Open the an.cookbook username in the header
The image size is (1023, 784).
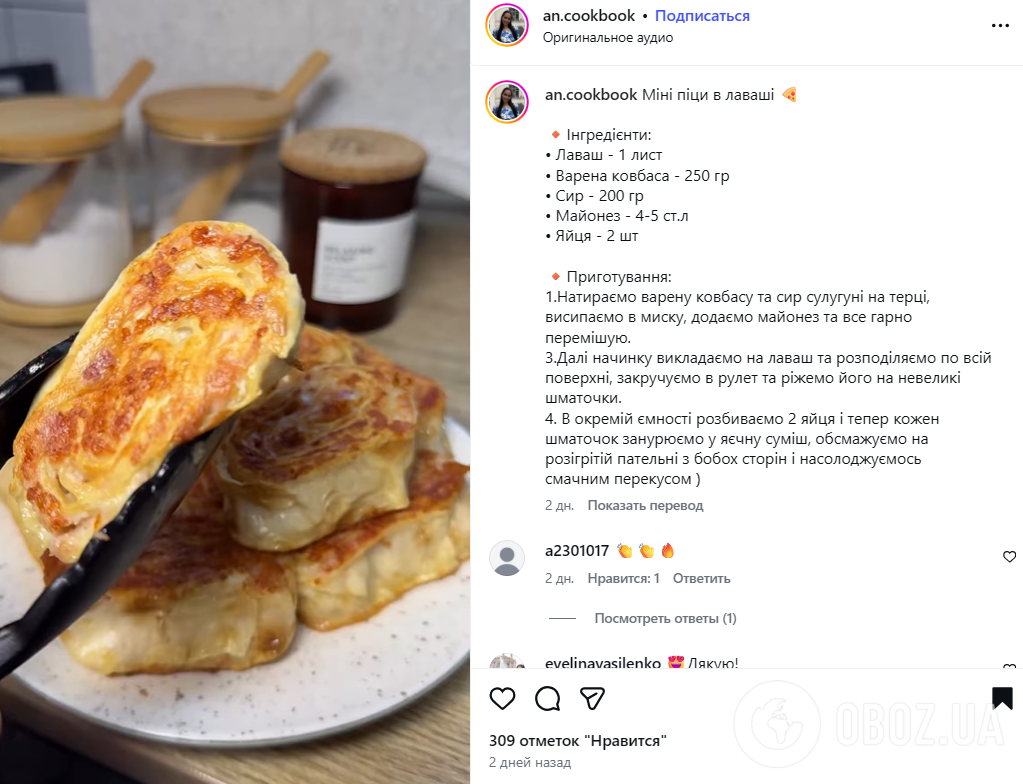click(x=588, y=16)
